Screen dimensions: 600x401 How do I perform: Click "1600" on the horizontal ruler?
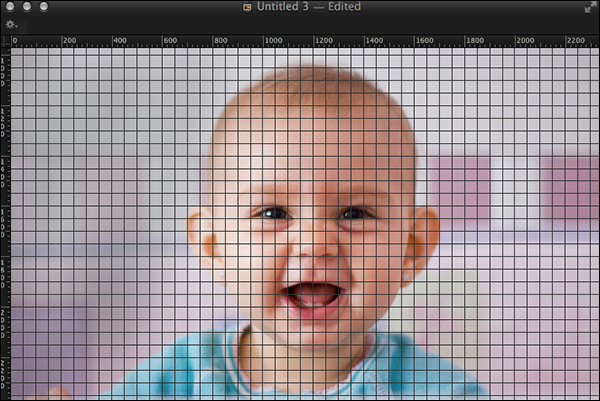pyautogui.click(x=425, y=41)
